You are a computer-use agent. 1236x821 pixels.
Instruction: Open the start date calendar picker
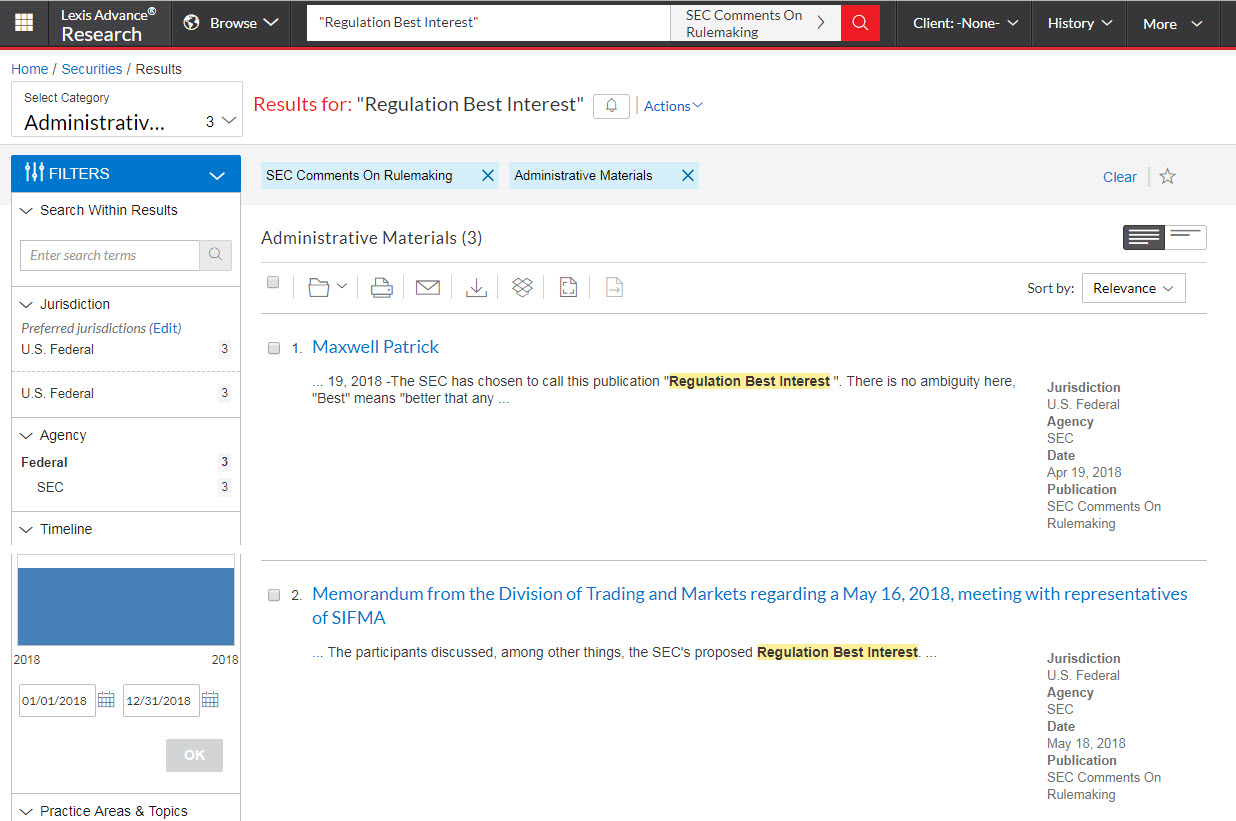[107, 700]
